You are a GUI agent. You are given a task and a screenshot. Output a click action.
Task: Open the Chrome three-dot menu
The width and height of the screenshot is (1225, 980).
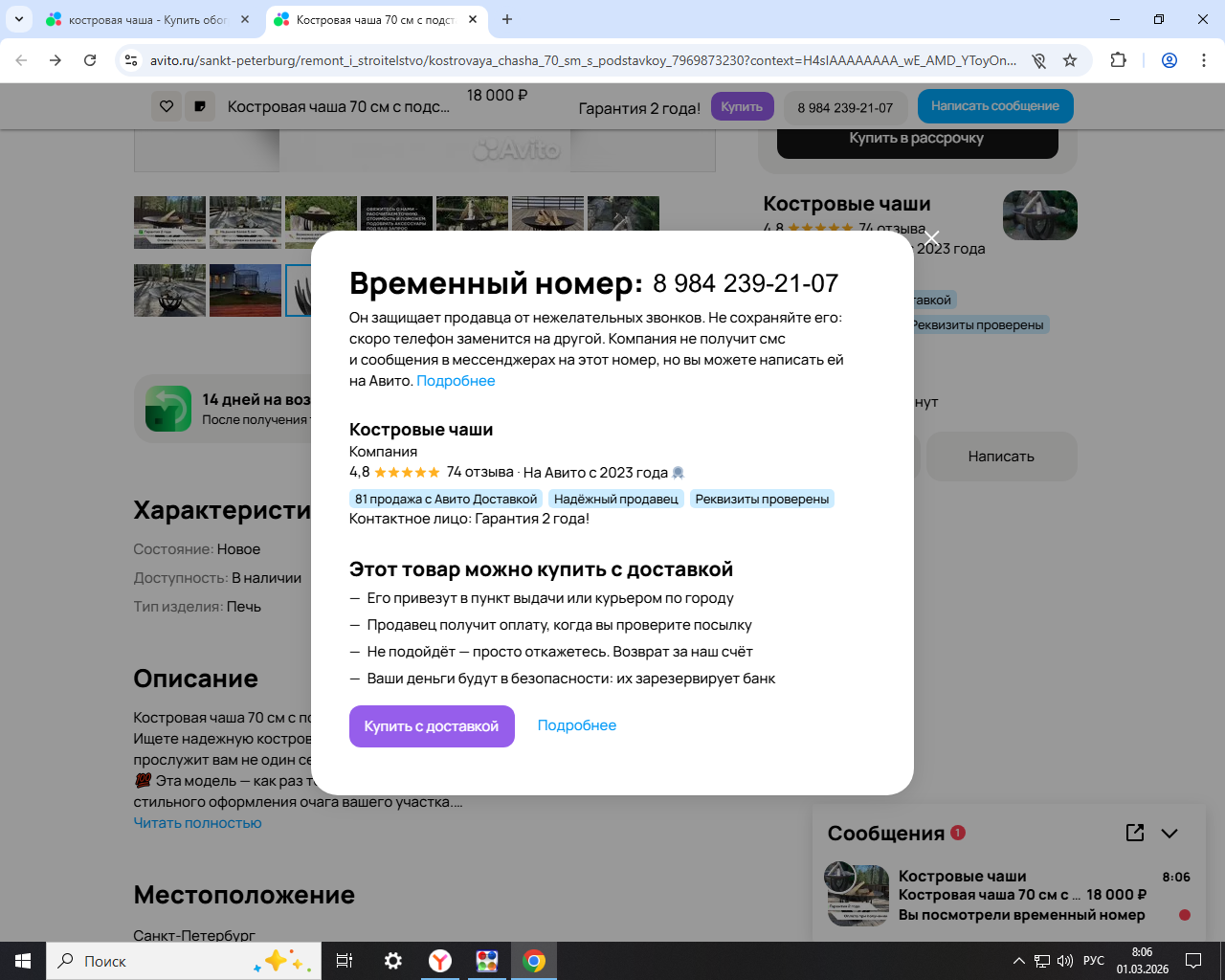[x=1204, y=60]
